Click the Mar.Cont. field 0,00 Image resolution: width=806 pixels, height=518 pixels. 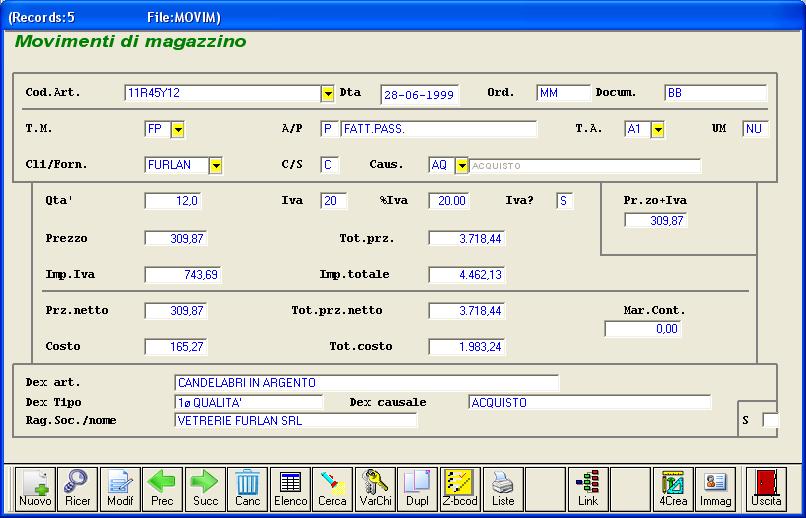(643, 329)
